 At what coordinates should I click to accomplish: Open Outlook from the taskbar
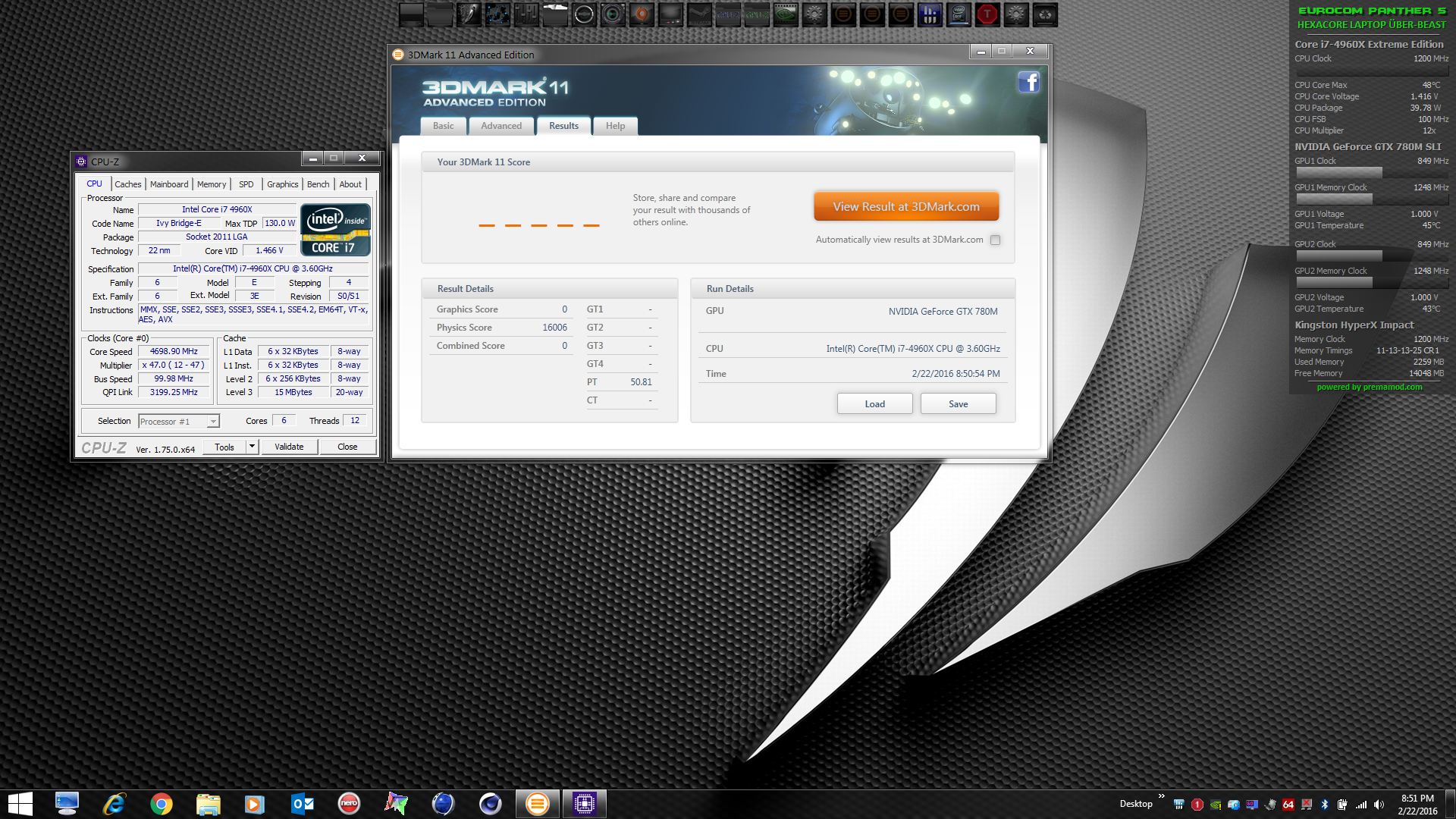coord(303,804)
